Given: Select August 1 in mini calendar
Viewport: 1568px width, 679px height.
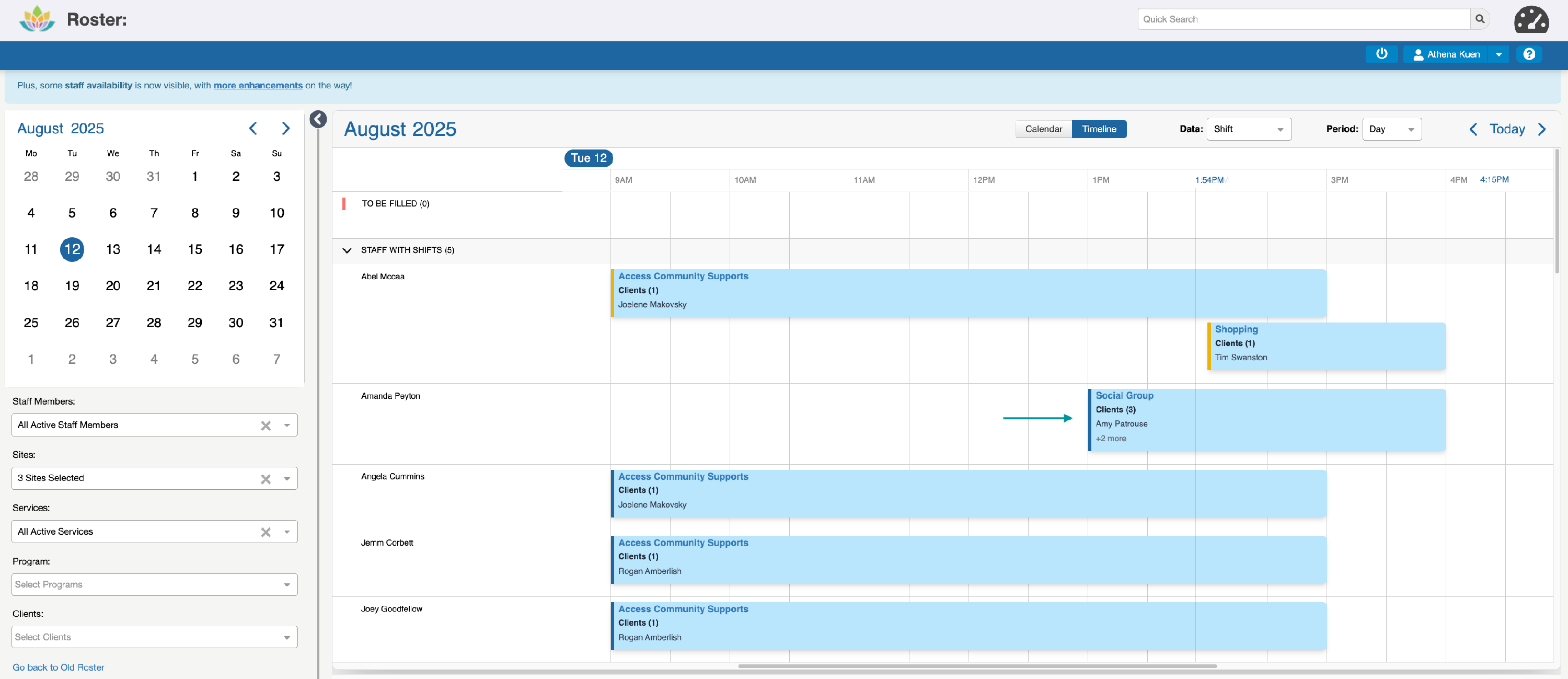Looking at the screenshot, I should point(195,176).
